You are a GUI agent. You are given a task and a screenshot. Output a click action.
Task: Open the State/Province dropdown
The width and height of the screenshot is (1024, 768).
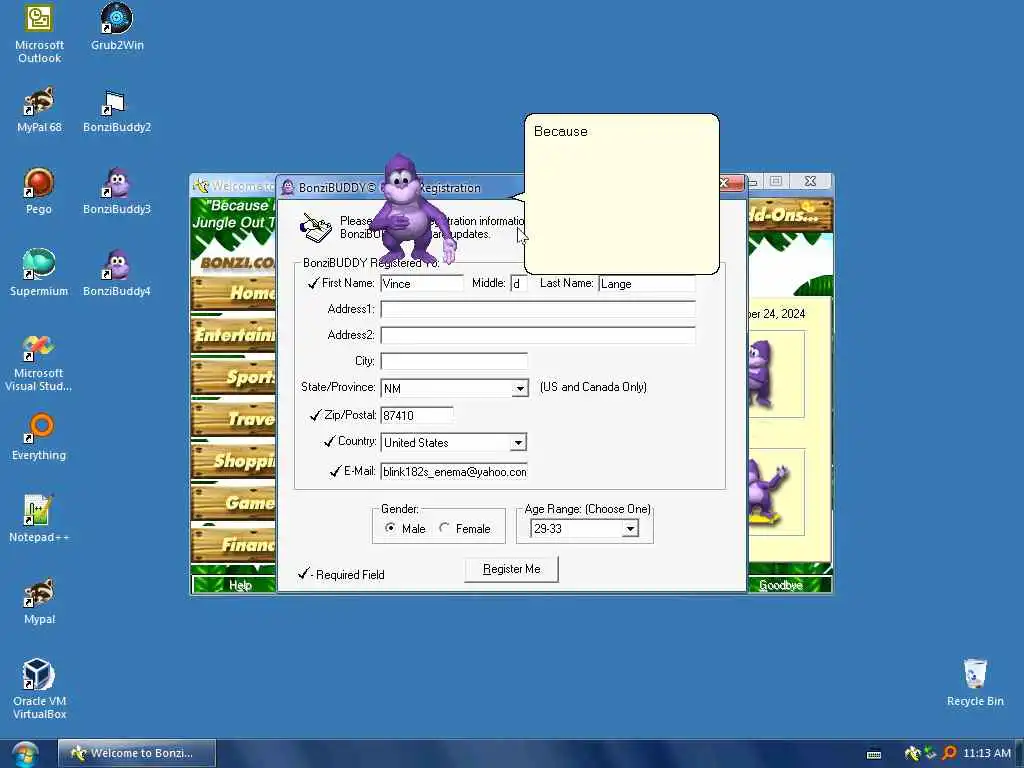[x=519, y=389]
